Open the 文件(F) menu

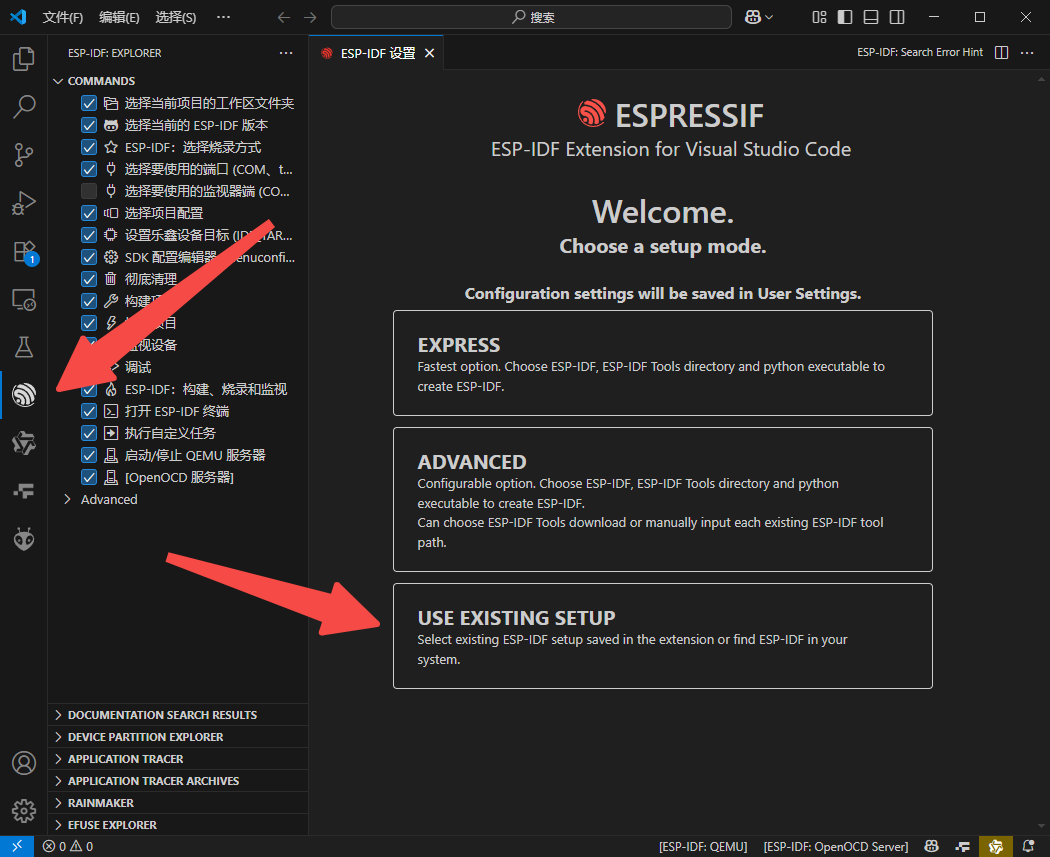pos(63,16)
